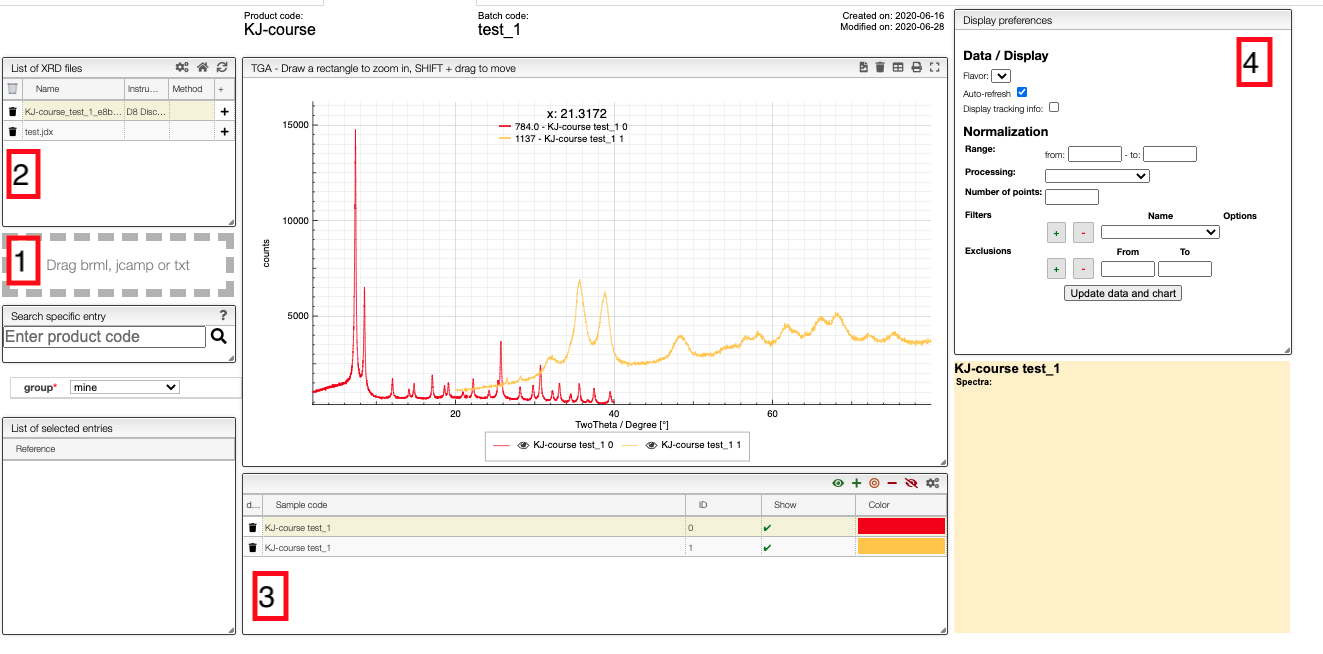Toggle legend eye for KJ-course test_1 0
Image resolution: width=1323 pixels, height=654 pixels.
coord(523,445)
